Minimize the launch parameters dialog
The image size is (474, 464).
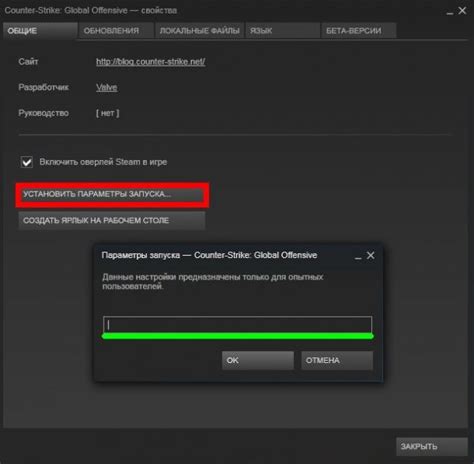coord(358,257)
